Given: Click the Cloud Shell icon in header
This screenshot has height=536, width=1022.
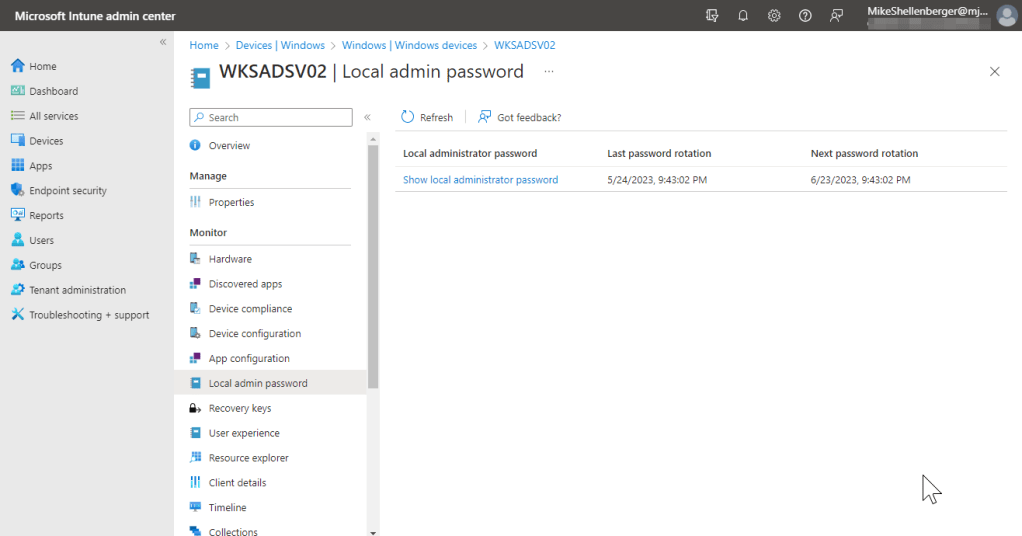Looking at the screenshot, I should 712,16.
